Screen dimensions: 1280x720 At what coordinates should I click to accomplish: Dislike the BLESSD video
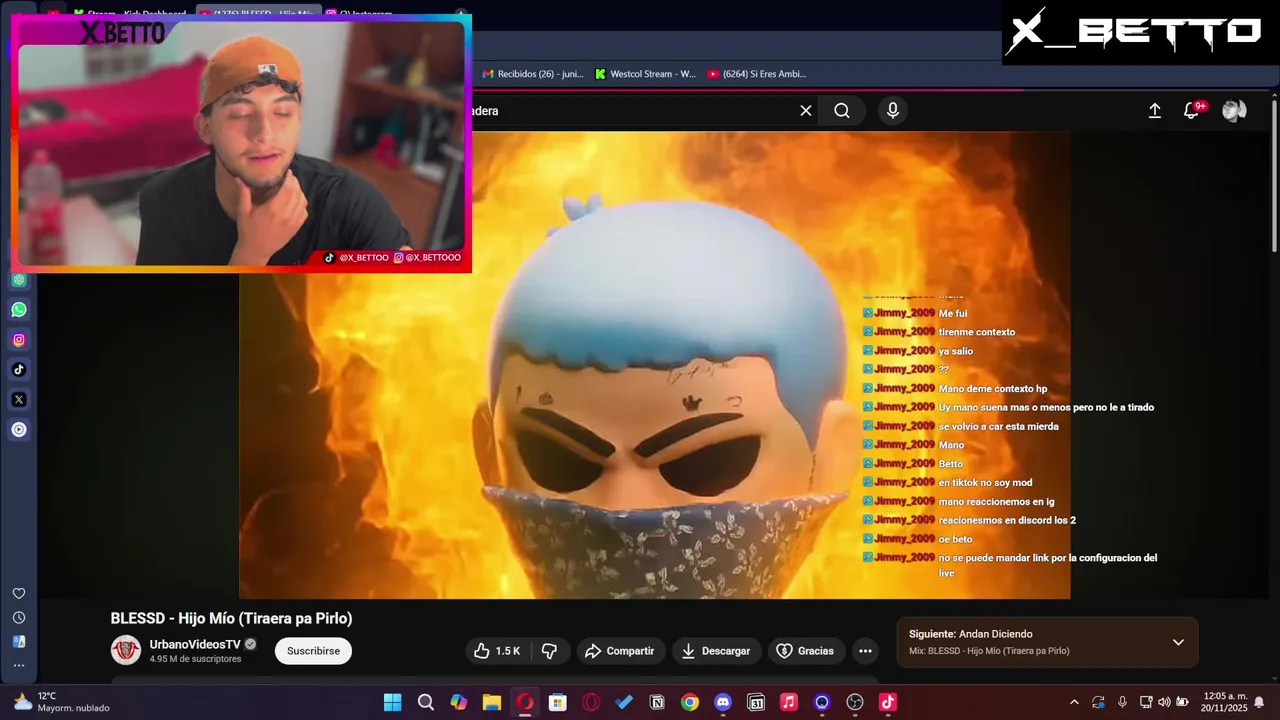(x=549, y=651)
